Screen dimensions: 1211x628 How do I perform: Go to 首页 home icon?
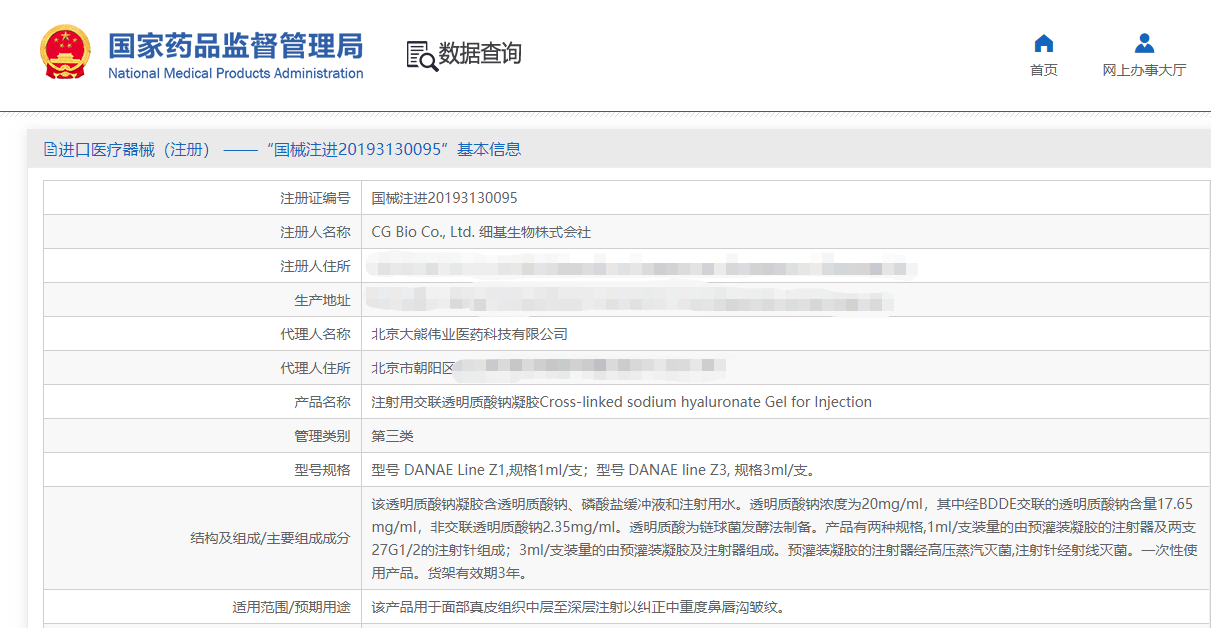[1044, 43]
